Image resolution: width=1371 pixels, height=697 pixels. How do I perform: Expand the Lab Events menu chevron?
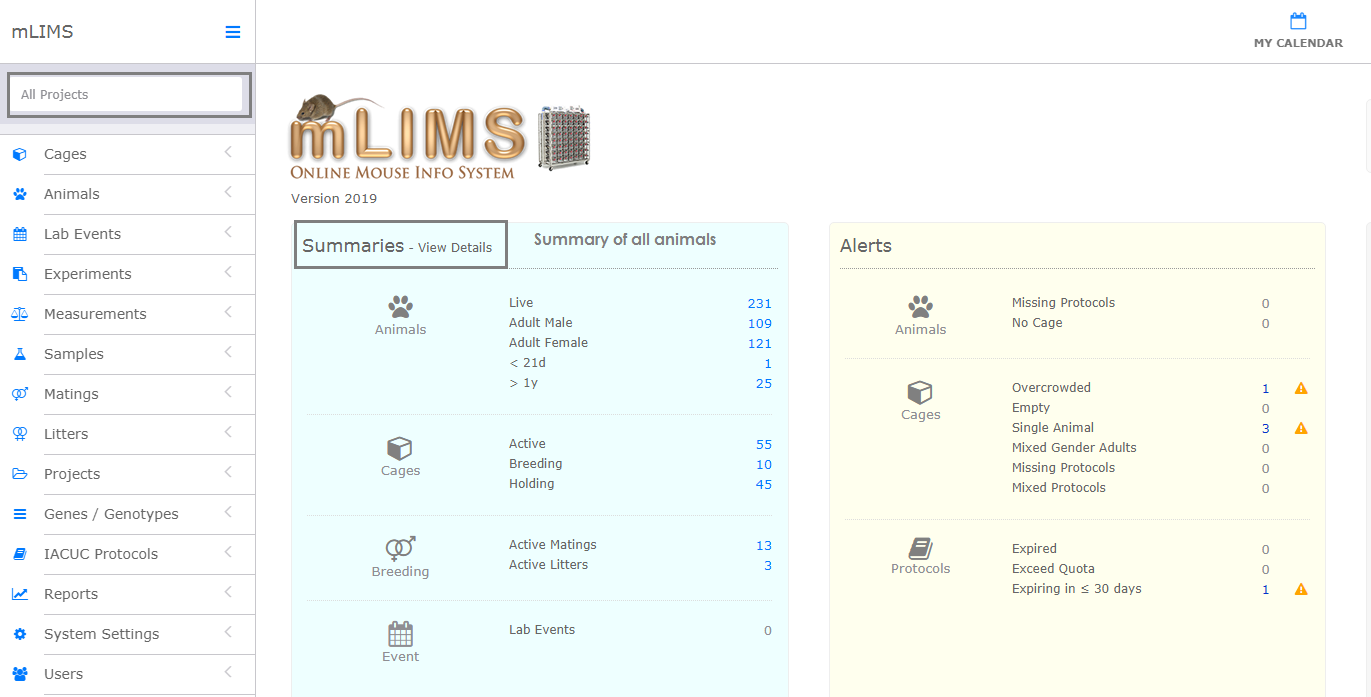coord(228,233)
